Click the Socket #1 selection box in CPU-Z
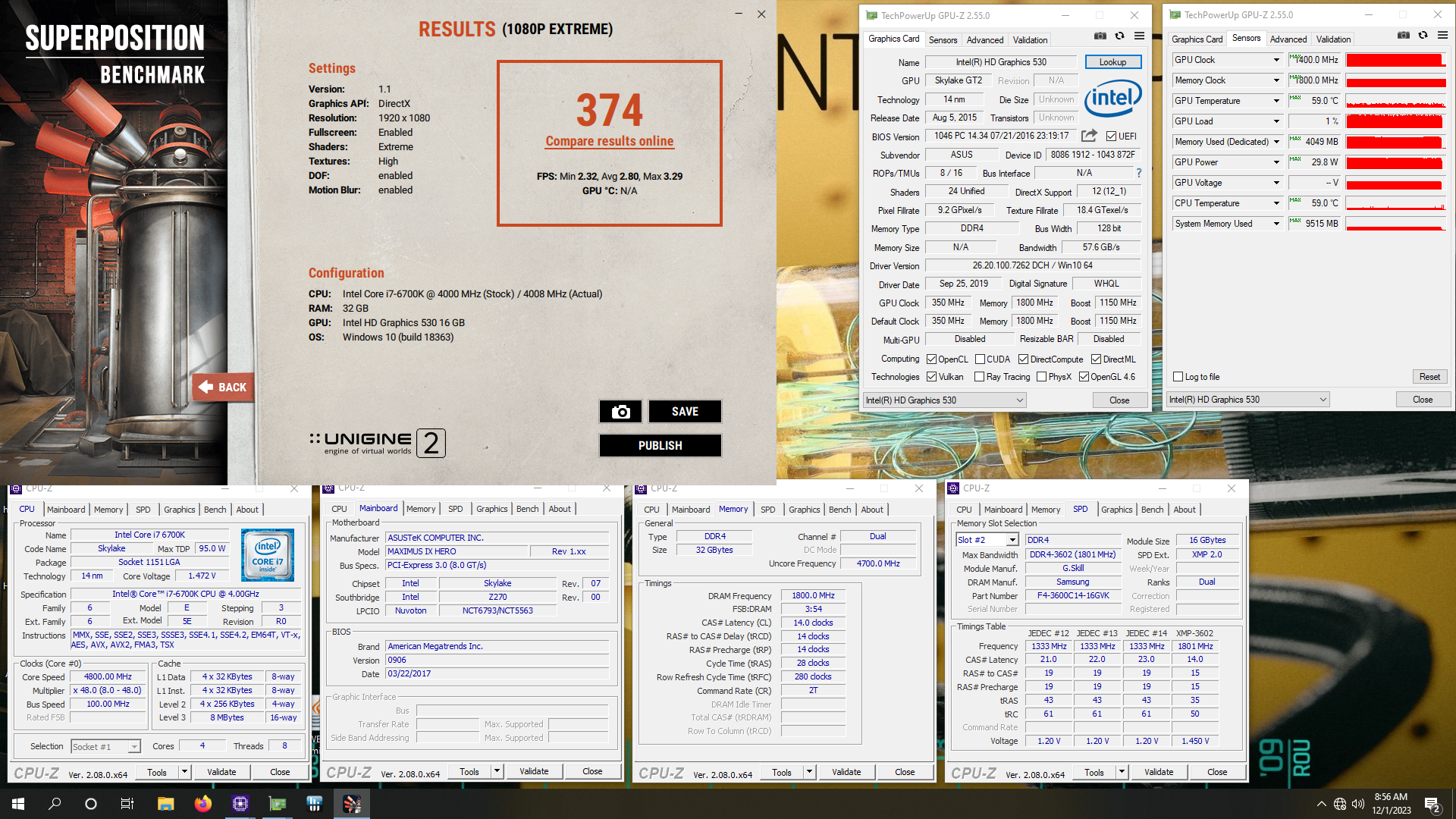The width and height of the screenshot is (1456, 819). pos(106,747)
